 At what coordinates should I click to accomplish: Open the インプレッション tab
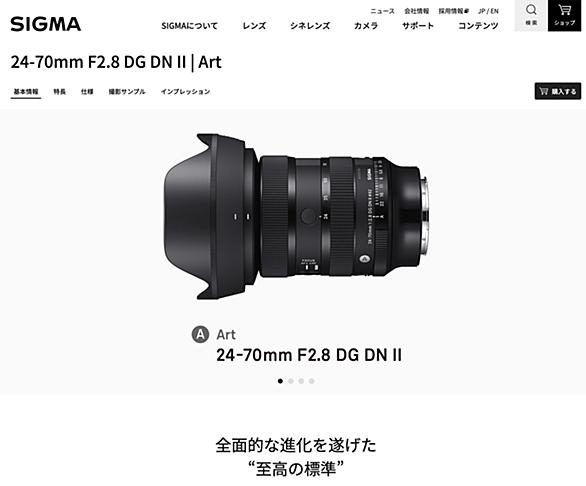point(185,92)
